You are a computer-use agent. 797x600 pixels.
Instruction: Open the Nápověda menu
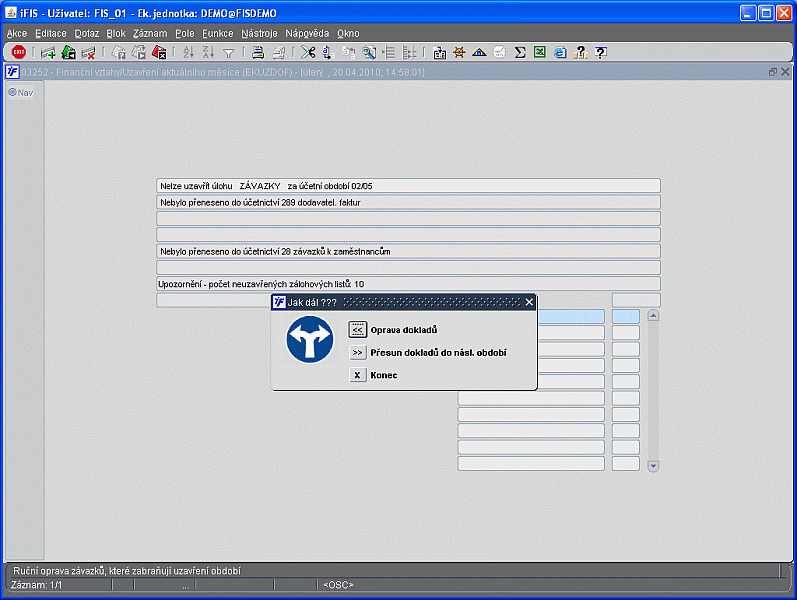tap(307, 34)
